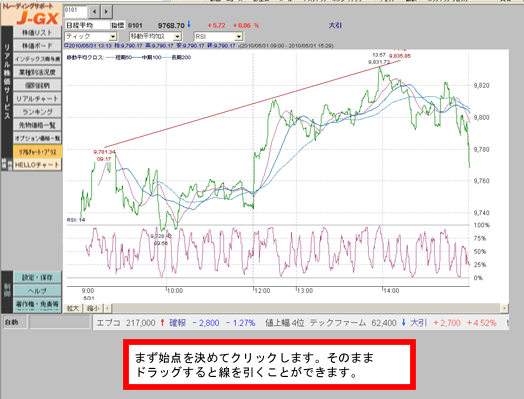Image resolution: width=524 pixels, height=399 pixels.
Task: Open the ランキング page
Action: coord(37,112)
